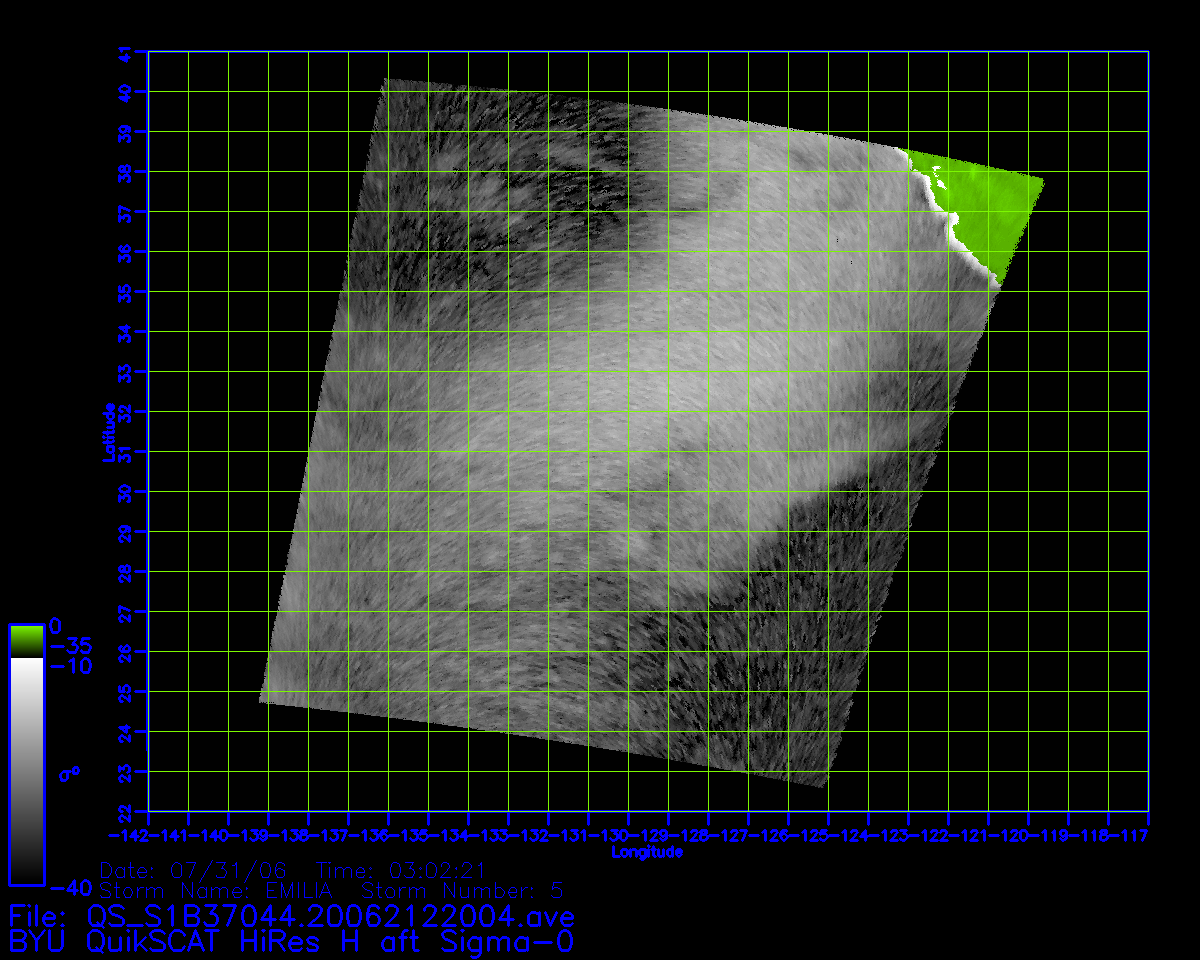Click the green segment of the color bar
Viewport: 1200px width, 960px height.
(x=26, y=641)
